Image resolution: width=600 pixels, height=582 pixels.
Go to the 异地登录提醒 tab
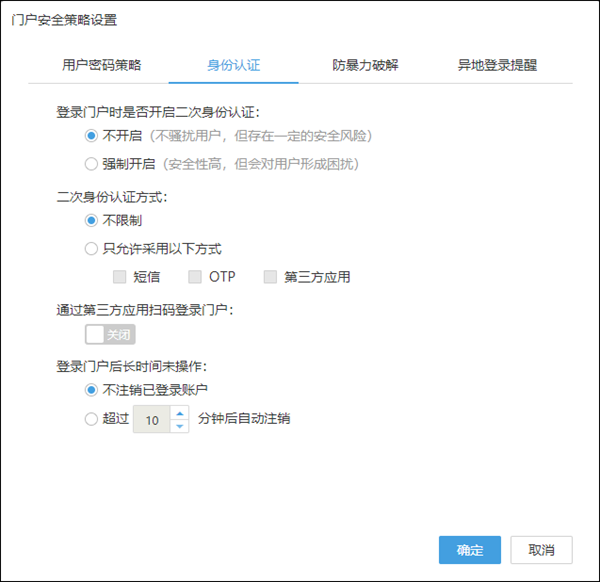point(497,65)
